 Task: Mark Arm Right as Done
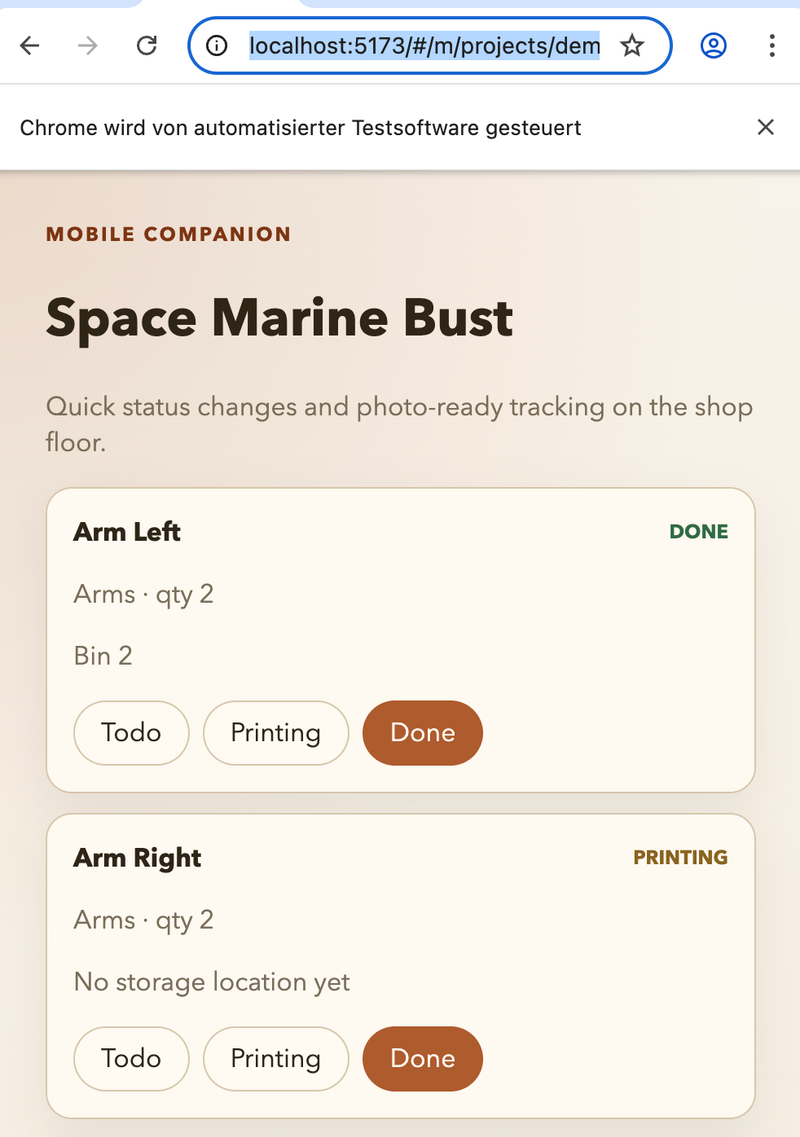(x=422, y=1058)
